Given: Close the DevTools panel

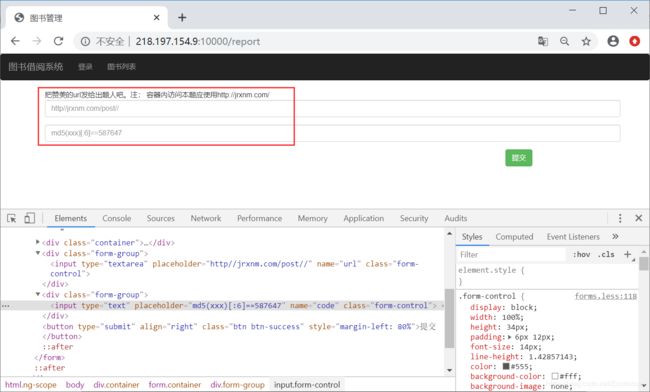Looking at the screenshot, I should tap(638, 218).
